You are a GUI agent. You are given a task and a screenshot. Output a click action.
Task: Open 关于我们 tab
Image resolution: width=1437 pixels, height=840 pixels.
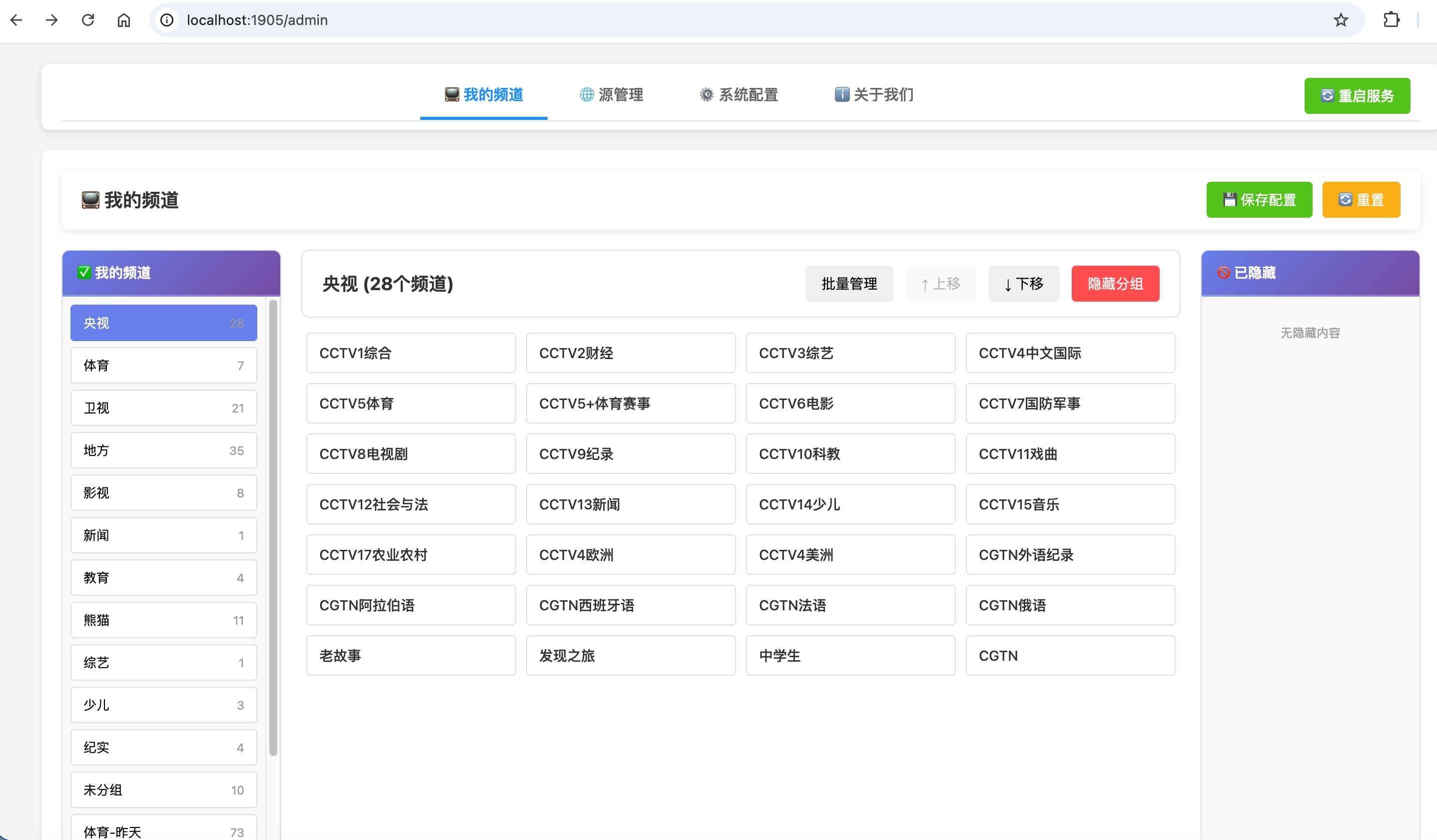click(x=874, y=94)
